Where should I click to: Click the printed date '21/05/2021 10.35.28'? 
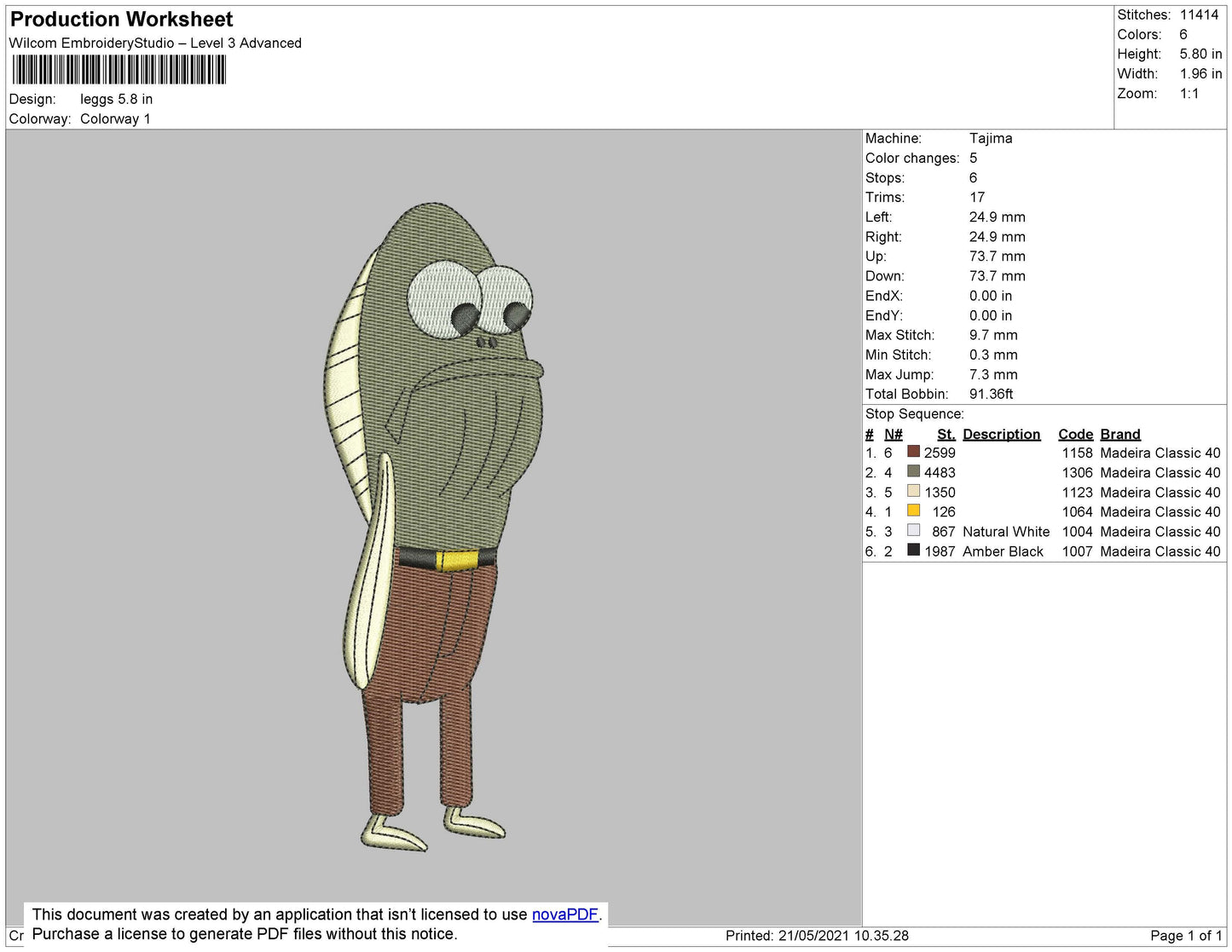pos(843,935)
